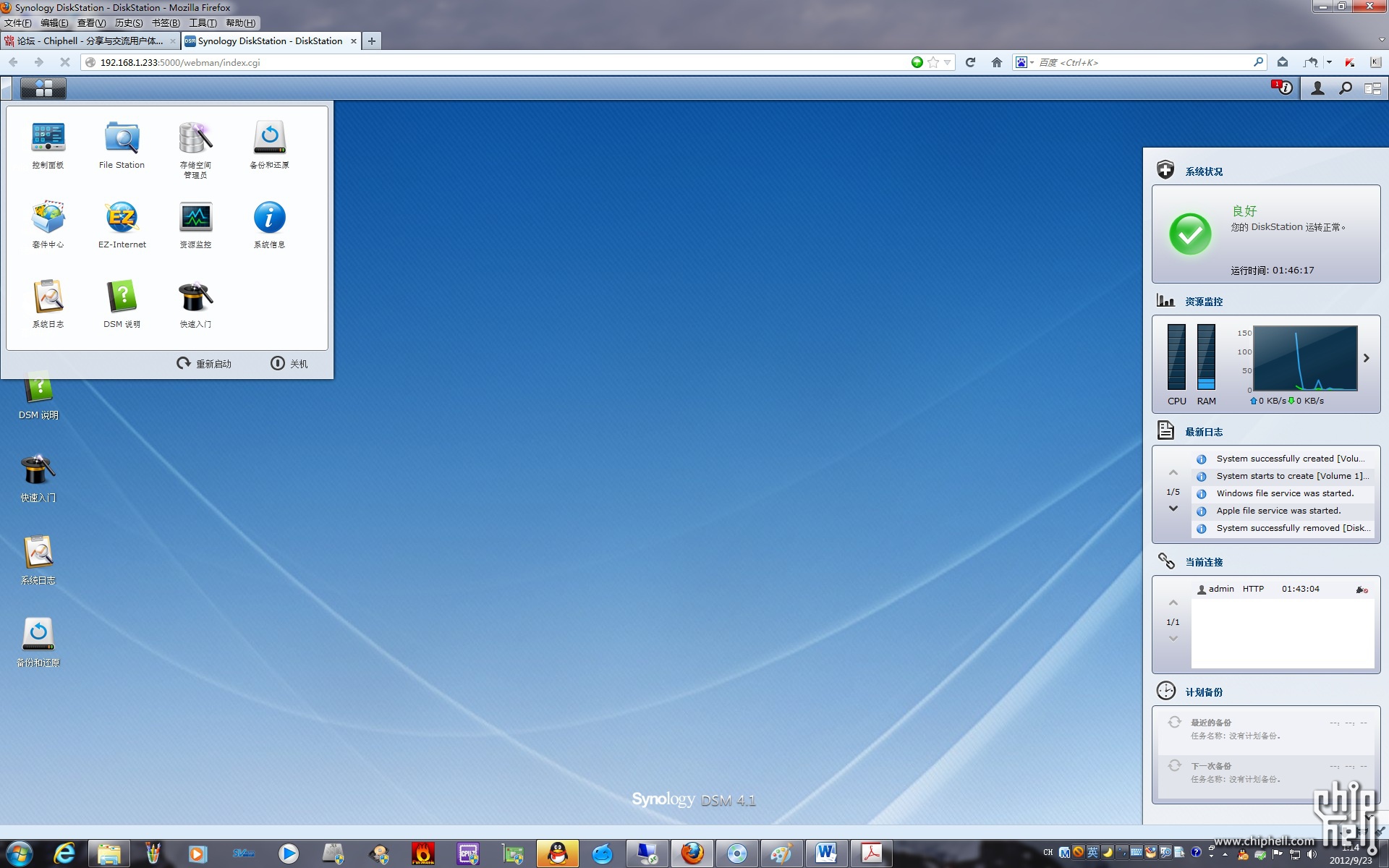Launch EZ-Internet wizard icon

click(122, 225)
